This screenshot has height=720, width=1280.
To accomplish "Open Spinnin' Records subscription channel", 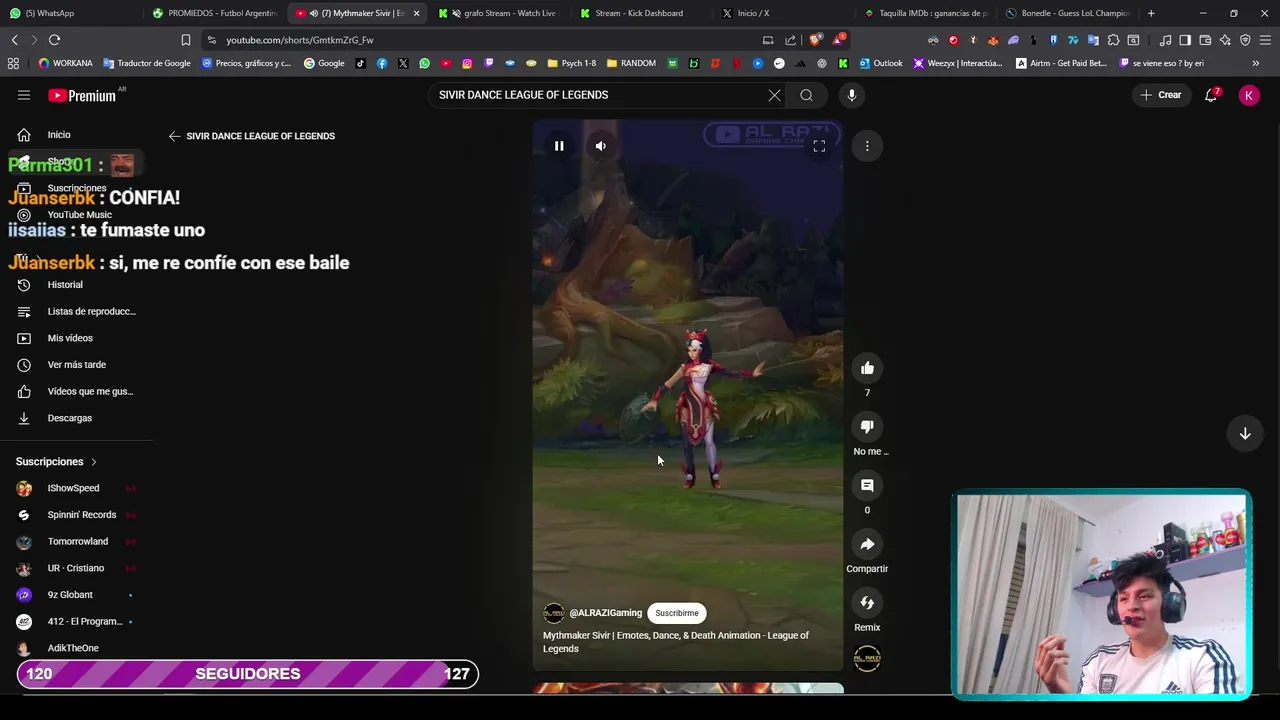I will 75,515.
